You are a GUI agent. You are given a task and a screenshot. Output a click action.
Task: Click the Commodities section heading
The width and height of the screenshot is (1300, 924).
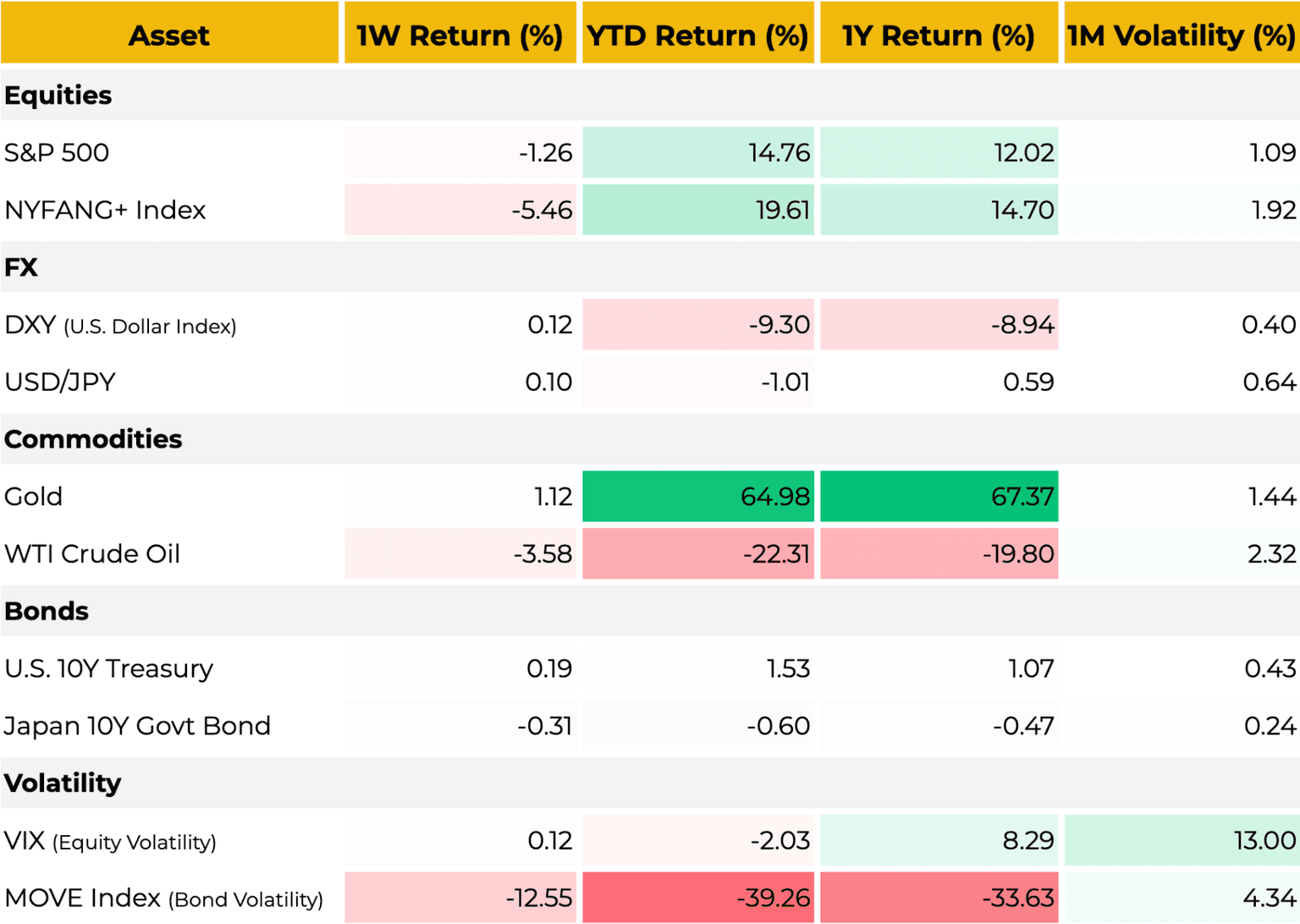[x=93, y=439]
